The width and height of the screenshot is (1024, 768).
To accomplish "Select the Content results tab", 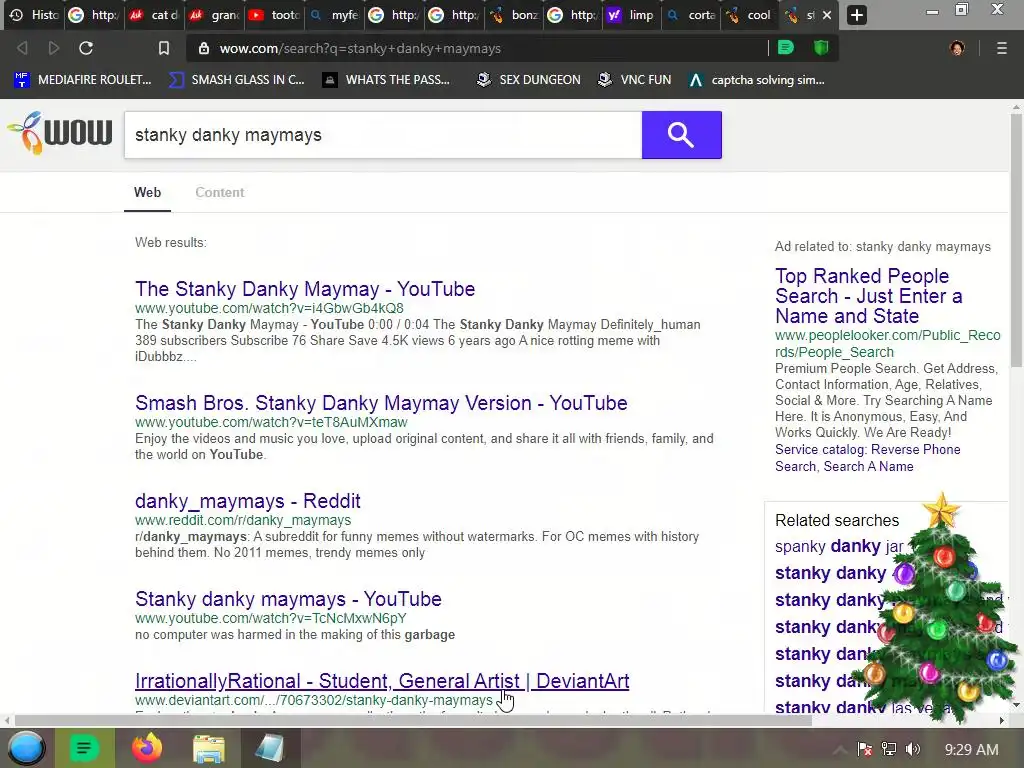I will point(219,193).
